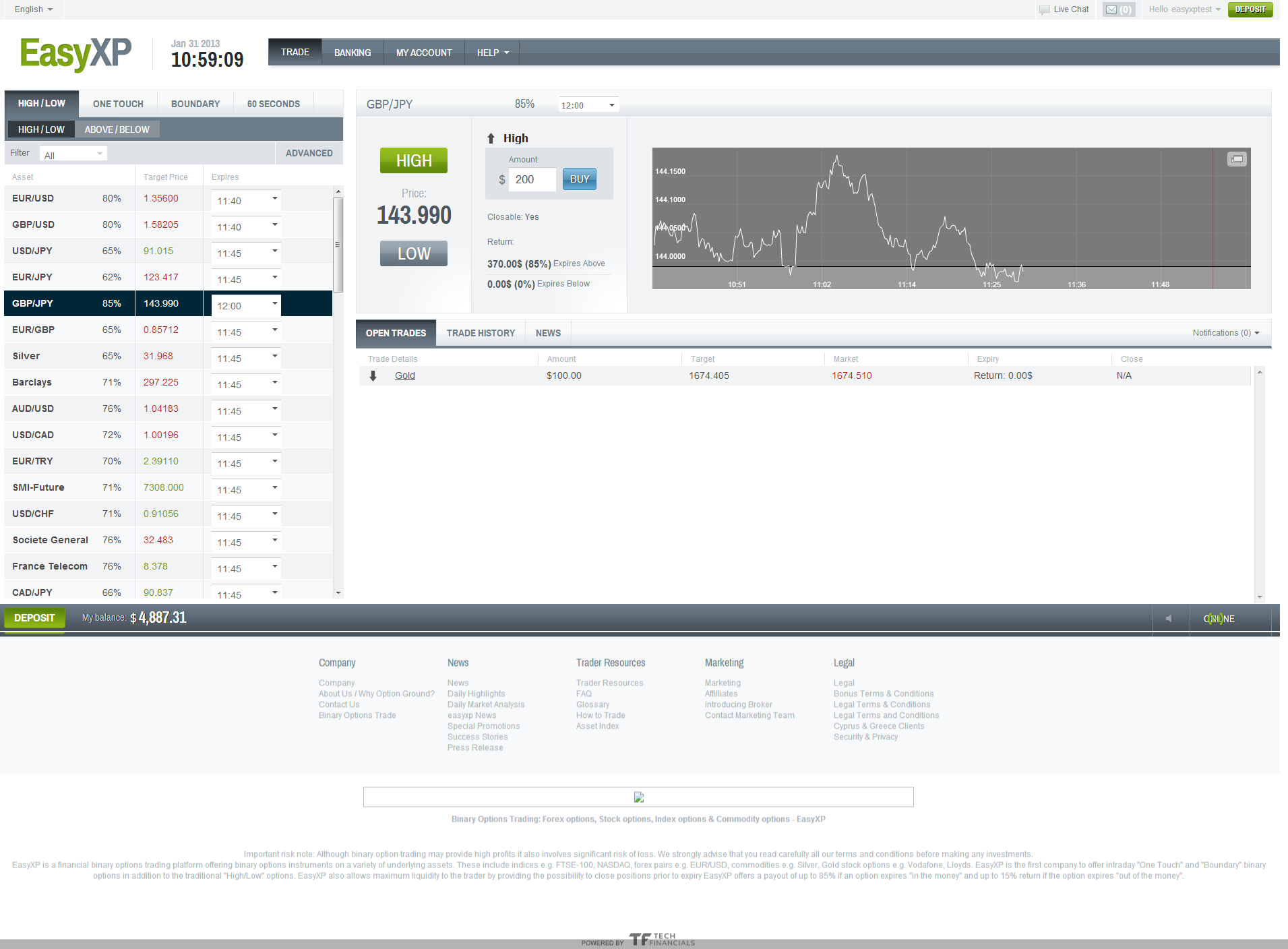Select the AUD/USD asset row
The image size is (1288, 949).
[x=168, y=408]
